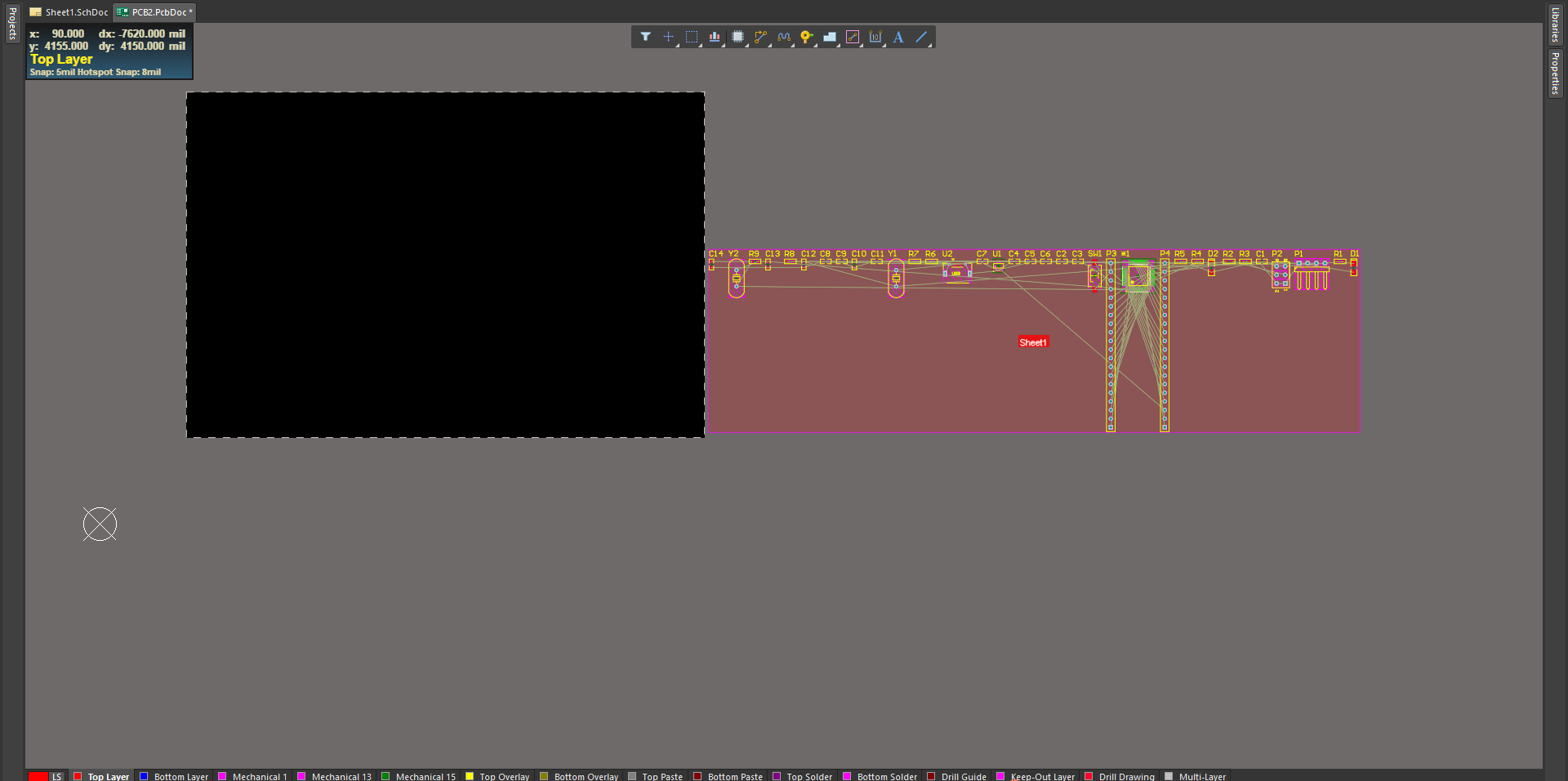Image resolution: width=1568 pixels, height=781 pixels.
Task: Switch to the Top Paste layer tab
Action: pyautogui.click(x=655, y=776)
